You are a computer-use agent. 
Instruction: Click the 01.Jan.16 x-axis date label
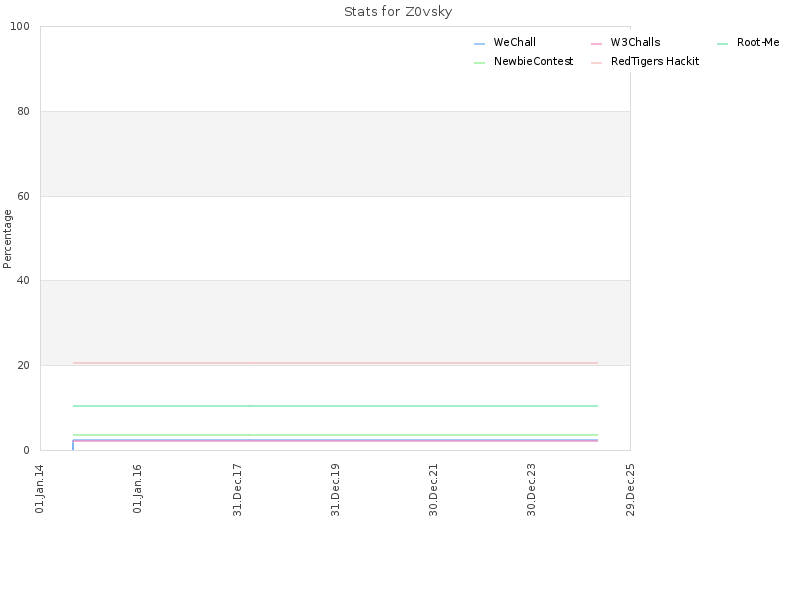click(x=137, y=488)
